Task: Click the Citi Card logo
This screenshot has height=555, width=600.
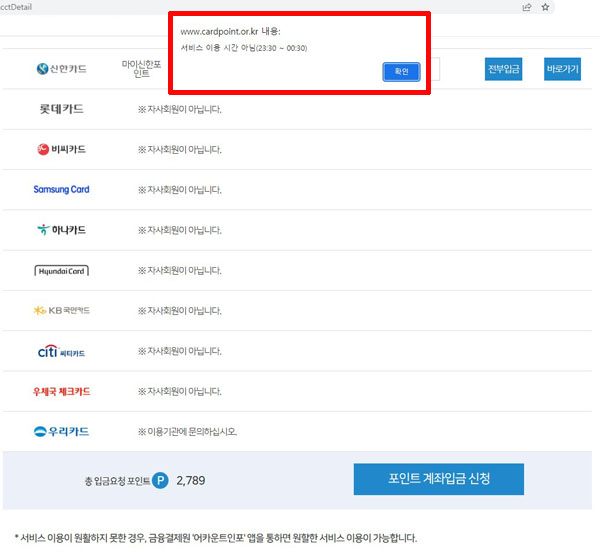Action: point(62,351)
